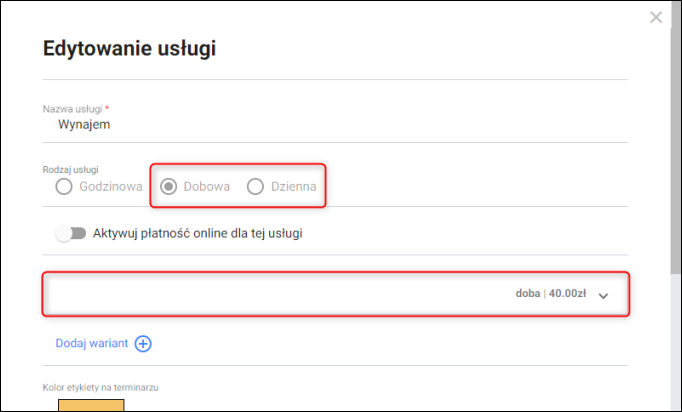
Task: Click the Nazwa usługi field label
Action: coord(72,108)
